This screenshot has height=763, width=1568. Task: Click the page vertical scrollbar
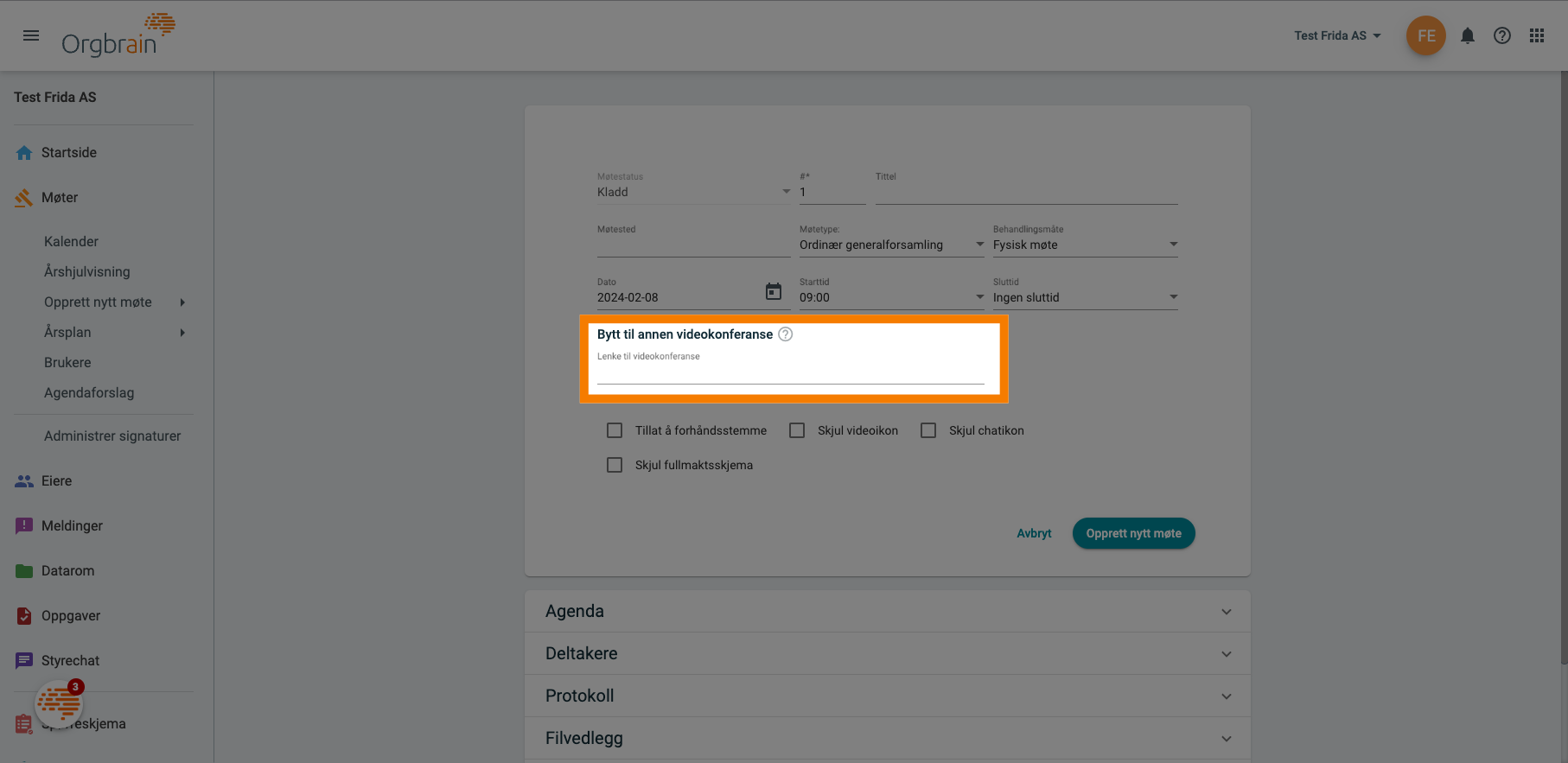click(x=1564, y=368)
